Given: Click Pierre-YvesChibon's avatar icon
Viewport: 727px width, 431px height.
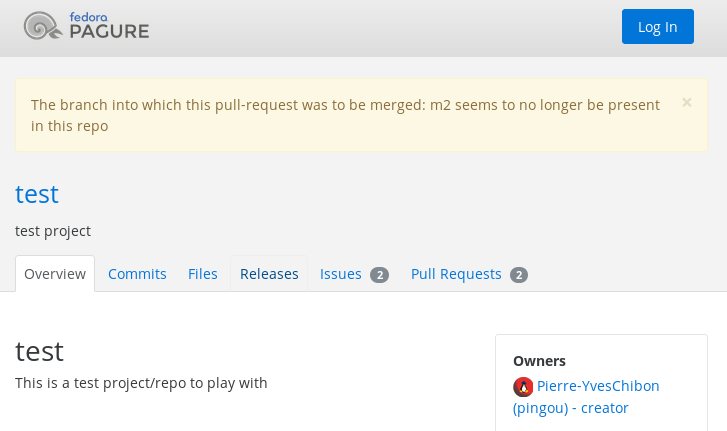Looking at the screenshot, I should 523,387.
